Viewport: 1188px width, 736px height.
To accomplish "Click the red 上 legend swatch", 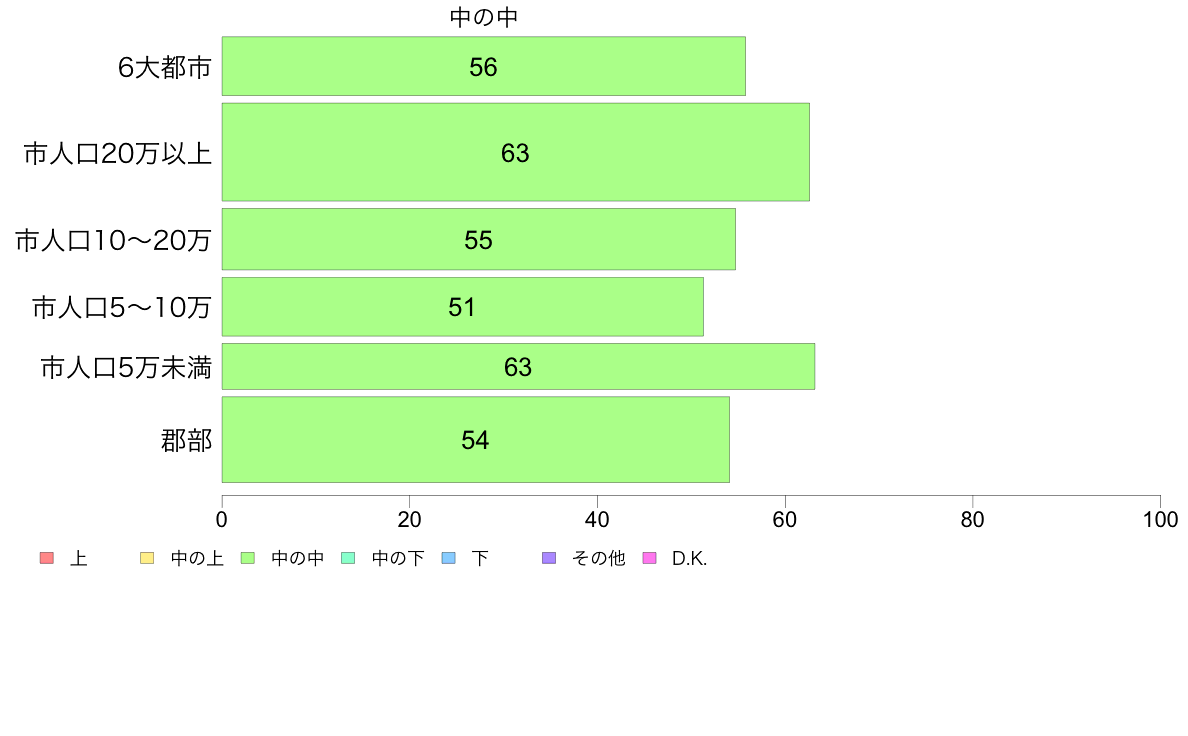I will (x=47, y=558).
